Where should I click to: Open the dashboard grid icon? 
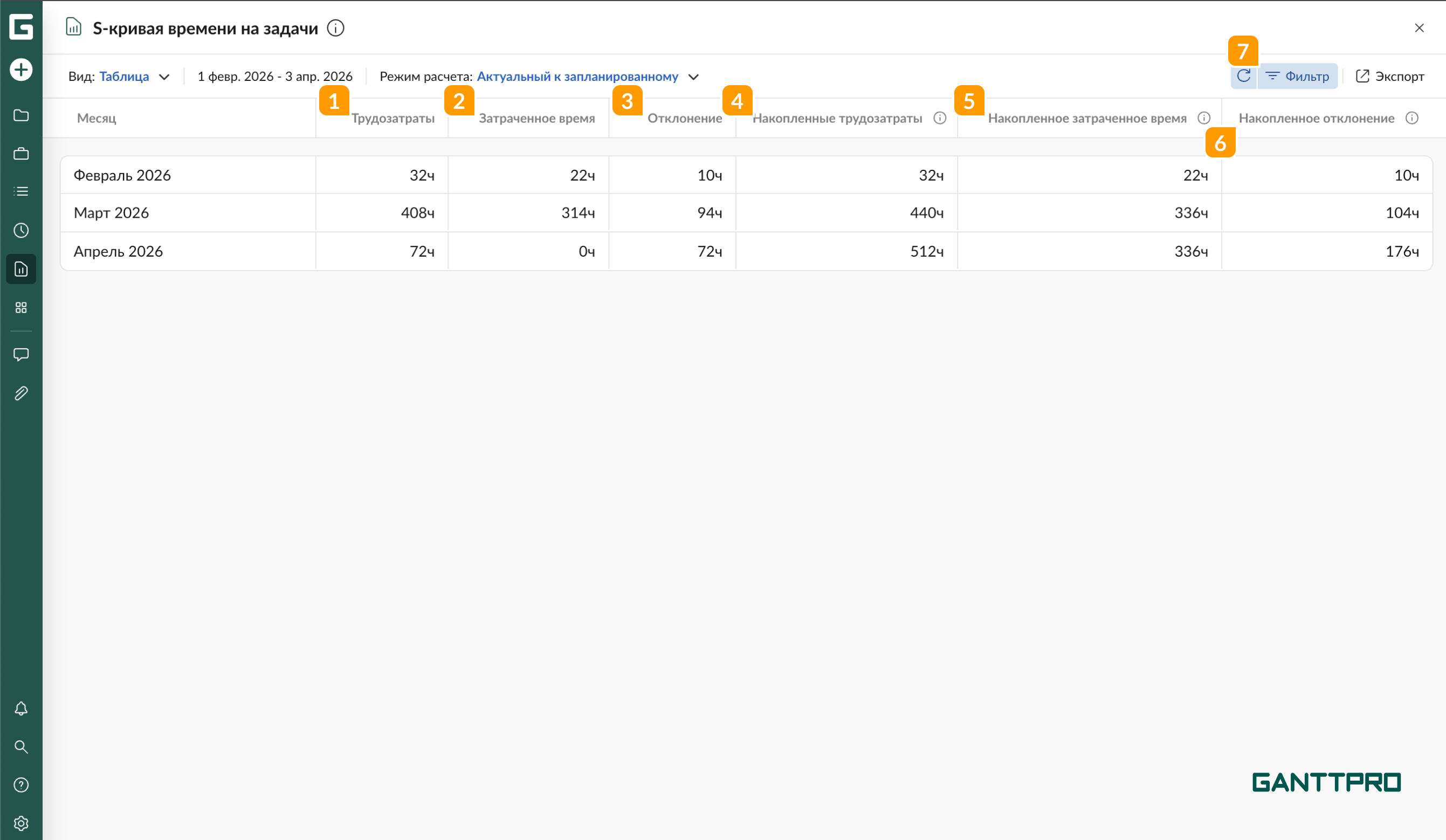click(x=21, y=308)
